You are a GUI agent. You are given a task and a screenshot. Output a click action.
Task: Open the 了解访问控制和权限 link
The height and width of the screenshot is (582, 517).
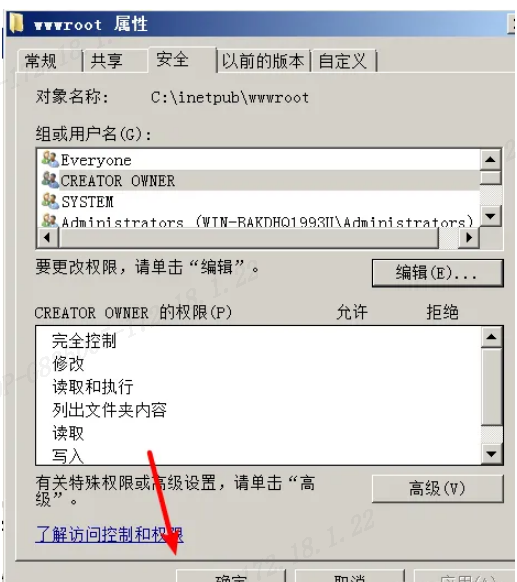(x=109, y=534)
